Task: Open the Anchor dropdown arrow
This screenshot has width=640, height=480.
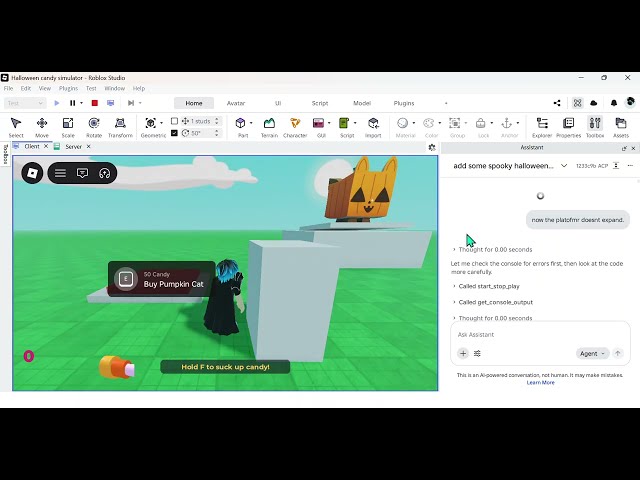Action: pos(518,123)
